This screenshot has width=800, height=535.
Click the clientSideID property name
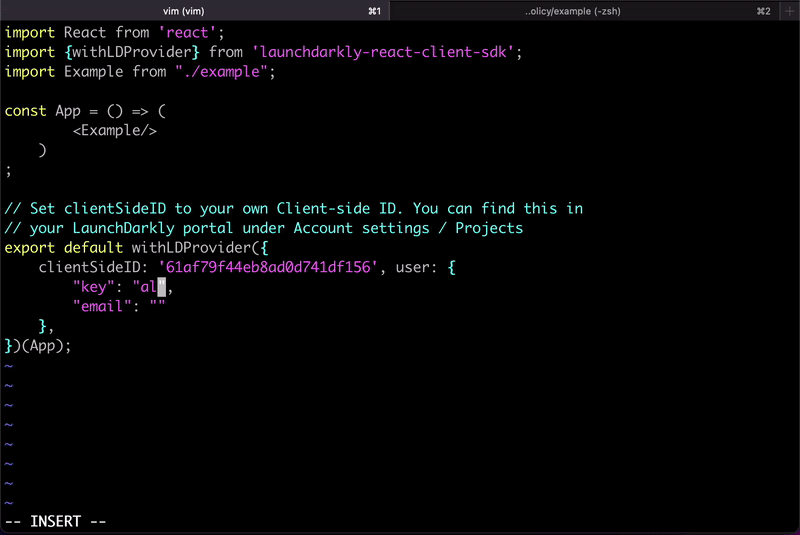(89, 267)
